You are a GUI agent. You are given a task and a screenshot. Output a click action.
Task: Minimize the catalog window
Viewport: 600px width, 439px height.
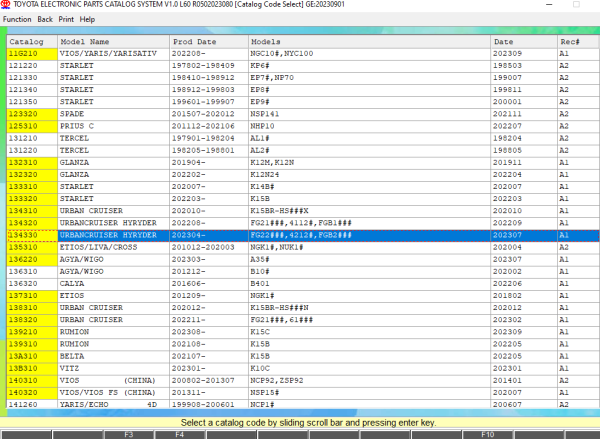[x=549, y=5]
